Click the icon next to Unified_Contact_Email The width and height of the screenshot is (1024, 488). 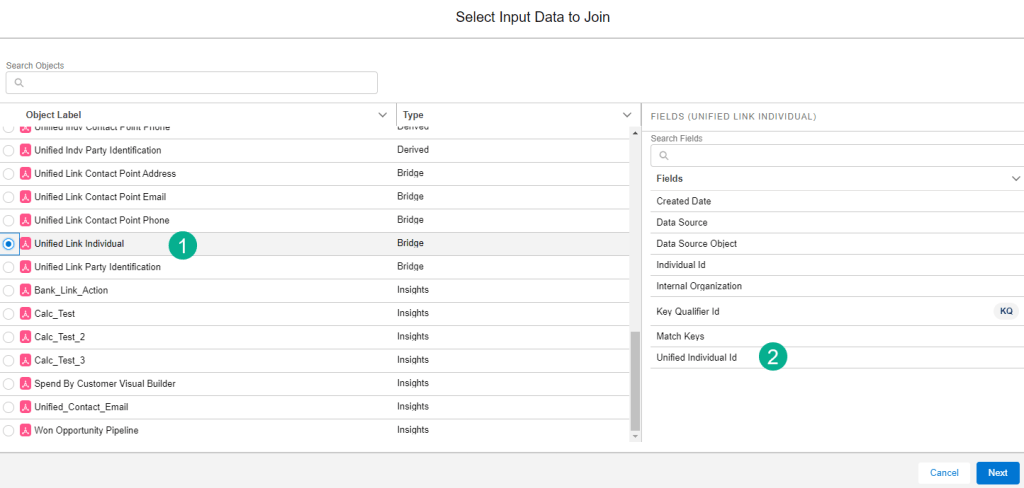click(x=26, y=407)
